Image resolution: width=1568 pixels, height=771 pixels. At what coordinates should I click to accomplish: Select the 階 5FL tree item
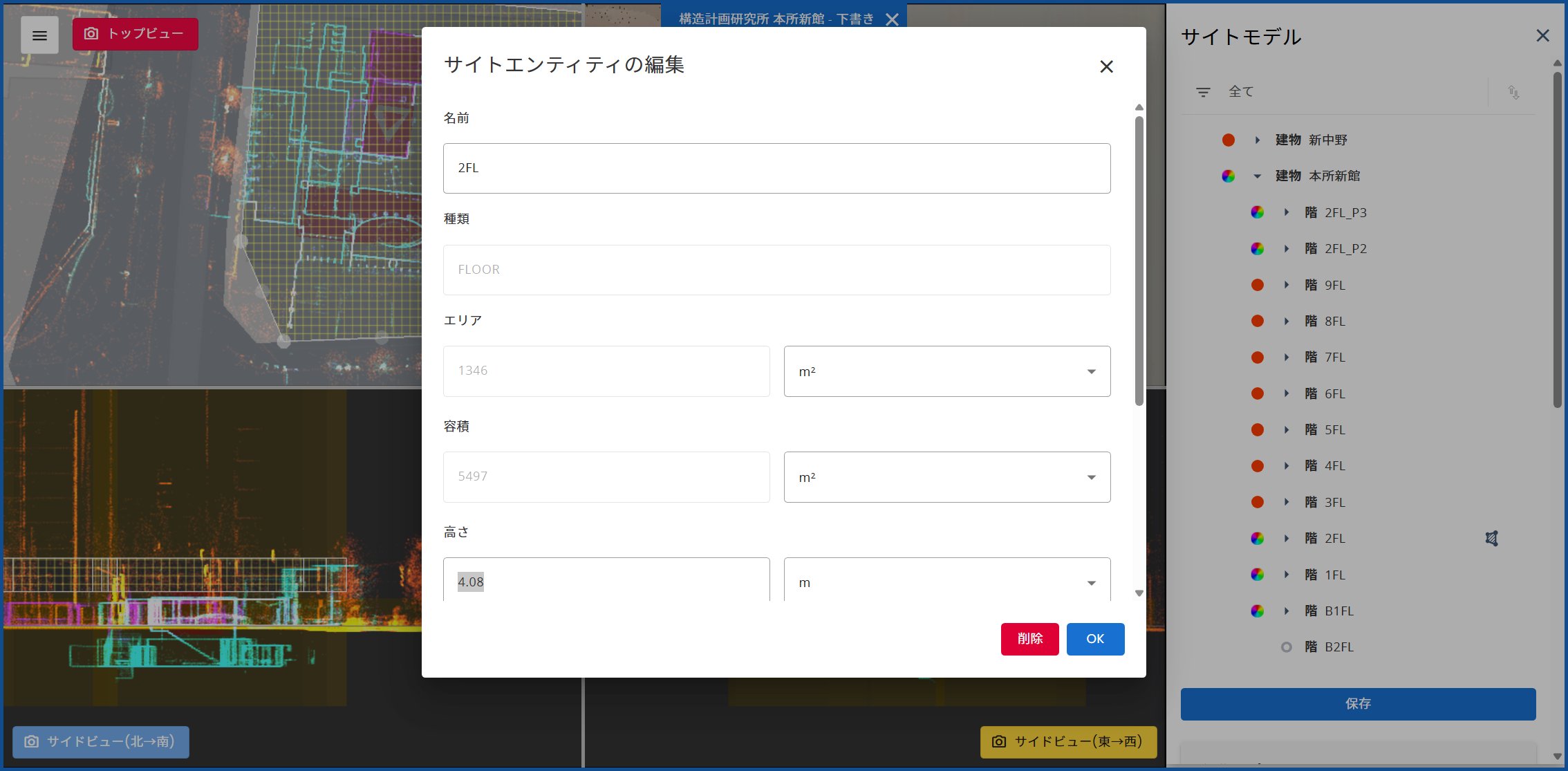[x=1325, y=430]
